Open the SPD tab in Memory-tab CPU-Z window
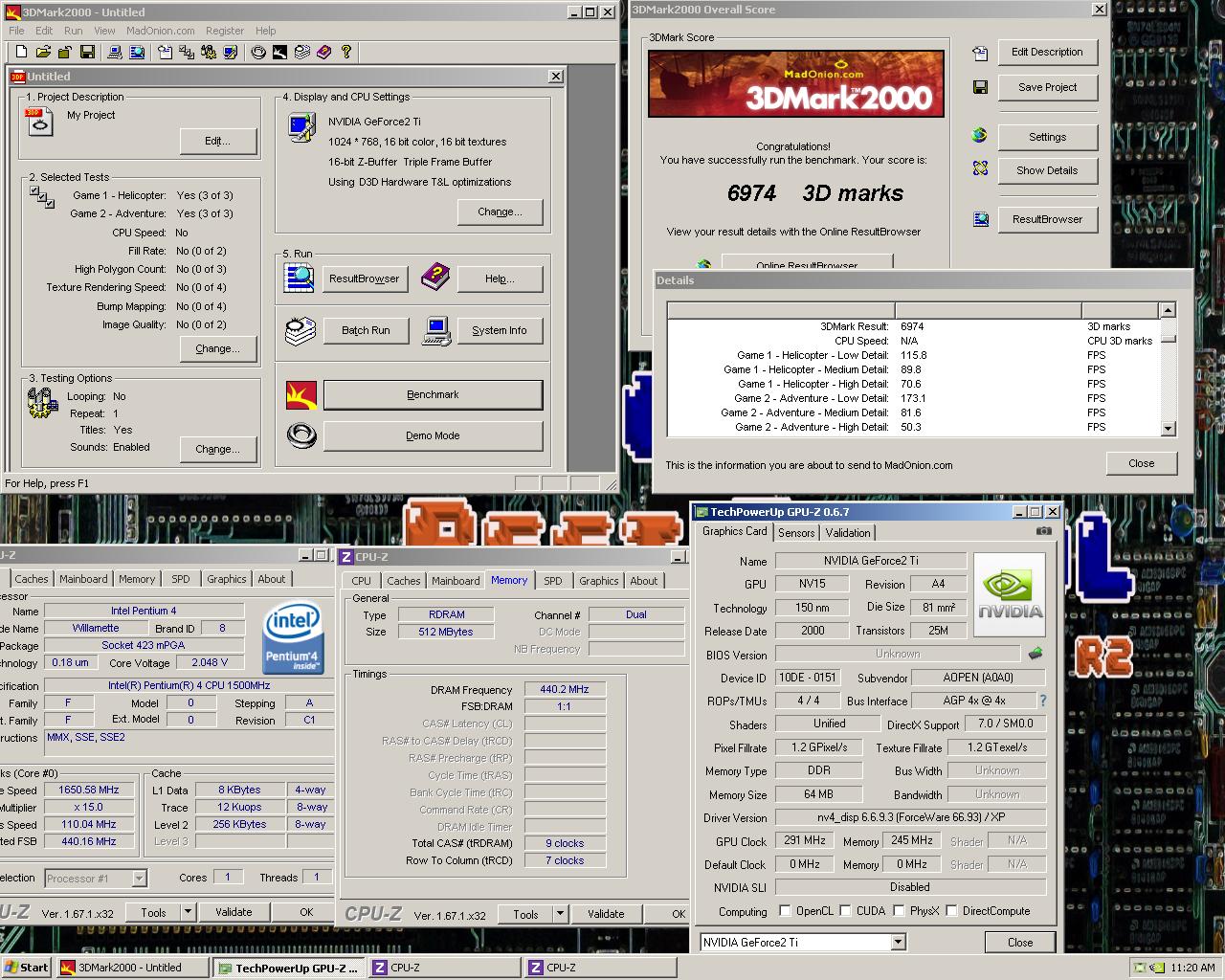Screen dimensions: 1225x980 (x=553, y=581)
